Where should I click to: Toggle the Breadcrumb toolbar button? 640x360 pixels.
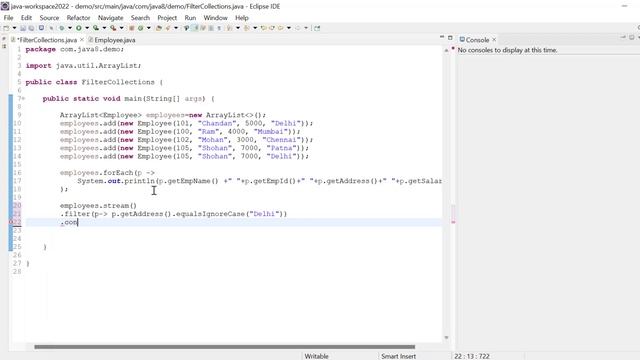click(x=186, y=28)
